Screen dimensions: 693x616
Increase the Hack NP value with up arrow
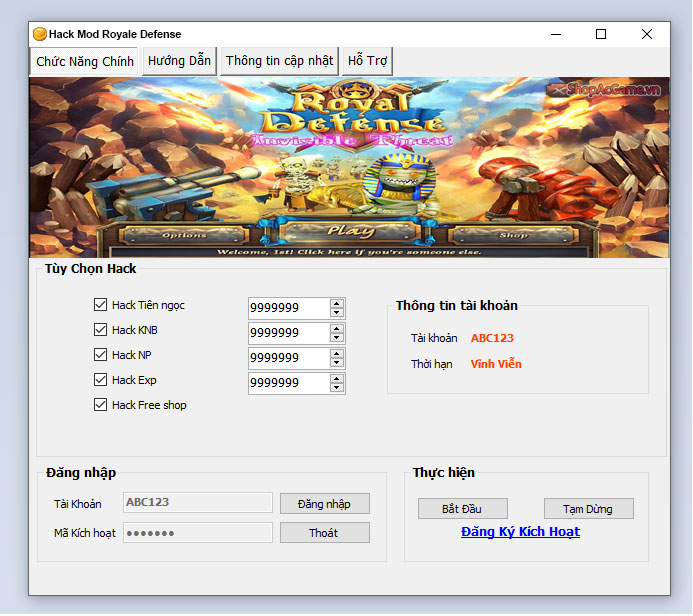(337, 354)
